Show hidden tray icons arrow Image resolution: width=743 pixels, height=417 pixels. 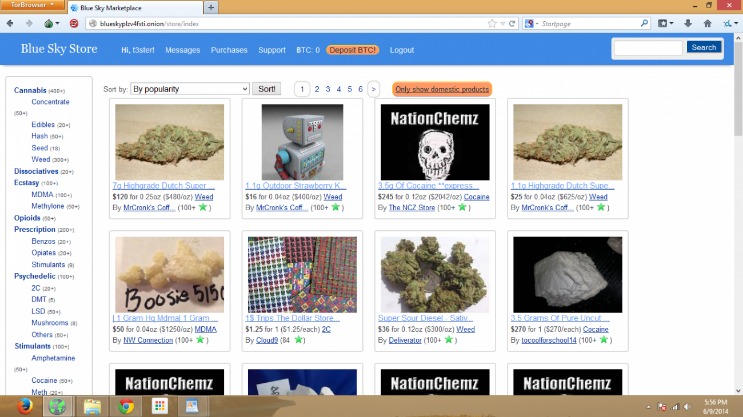[648, 407]
